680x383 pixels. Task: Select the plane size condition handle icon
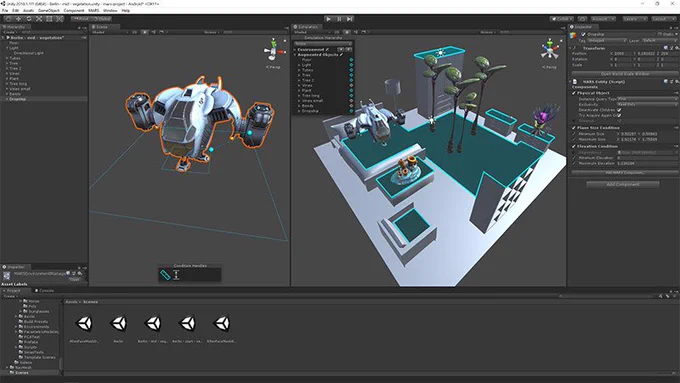[x=165, y=275]
